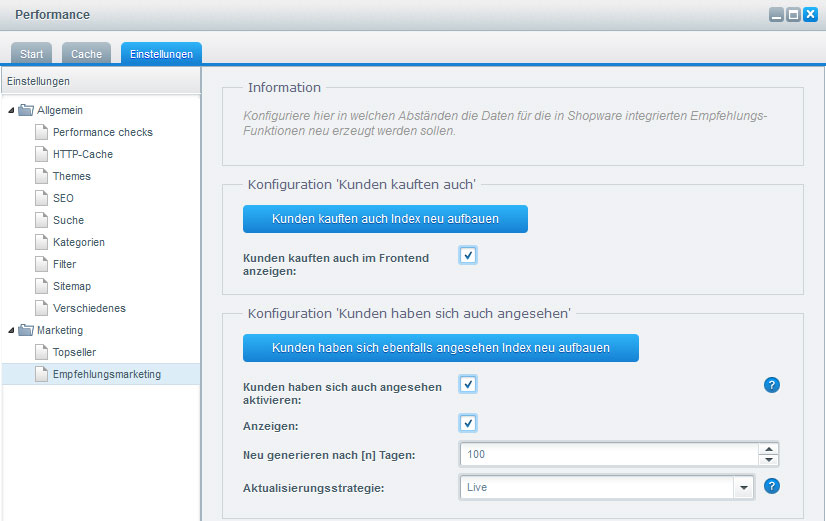
Task: Click the Topseller document icon
Action: tap(42, 352)
